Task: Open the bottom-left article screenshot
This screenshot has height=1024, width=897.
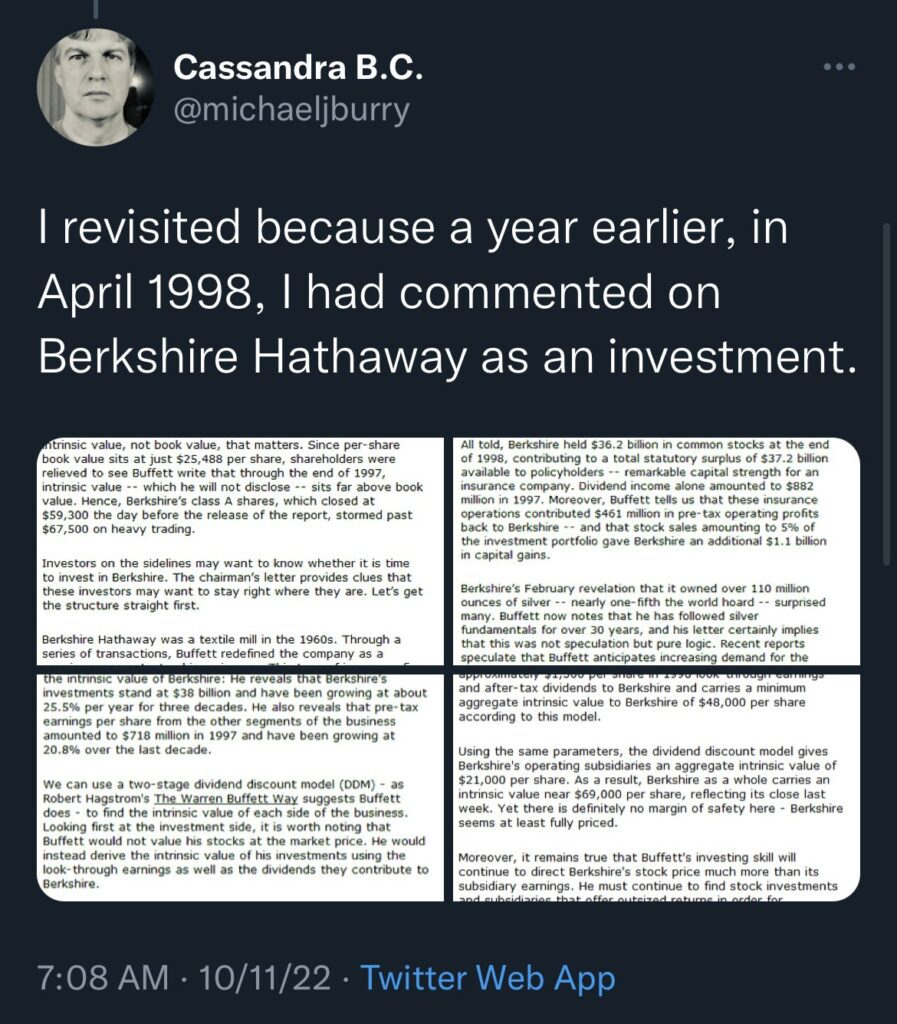Action: click(239, 787)
